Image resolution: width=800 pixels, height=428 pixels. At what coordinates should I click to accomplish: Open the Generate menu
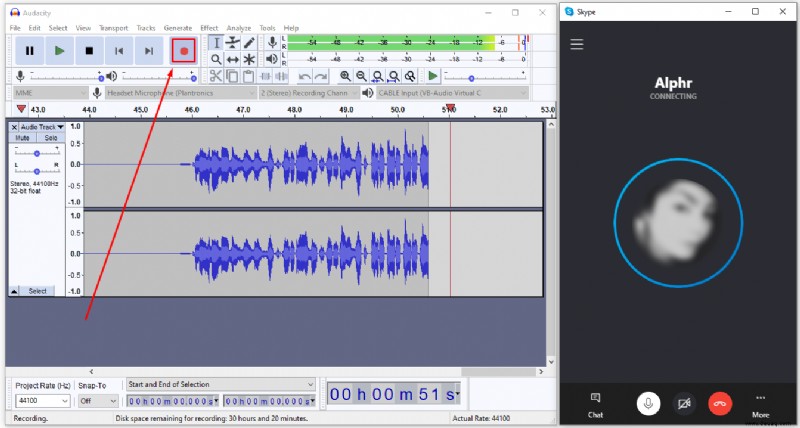coord(178,28)
